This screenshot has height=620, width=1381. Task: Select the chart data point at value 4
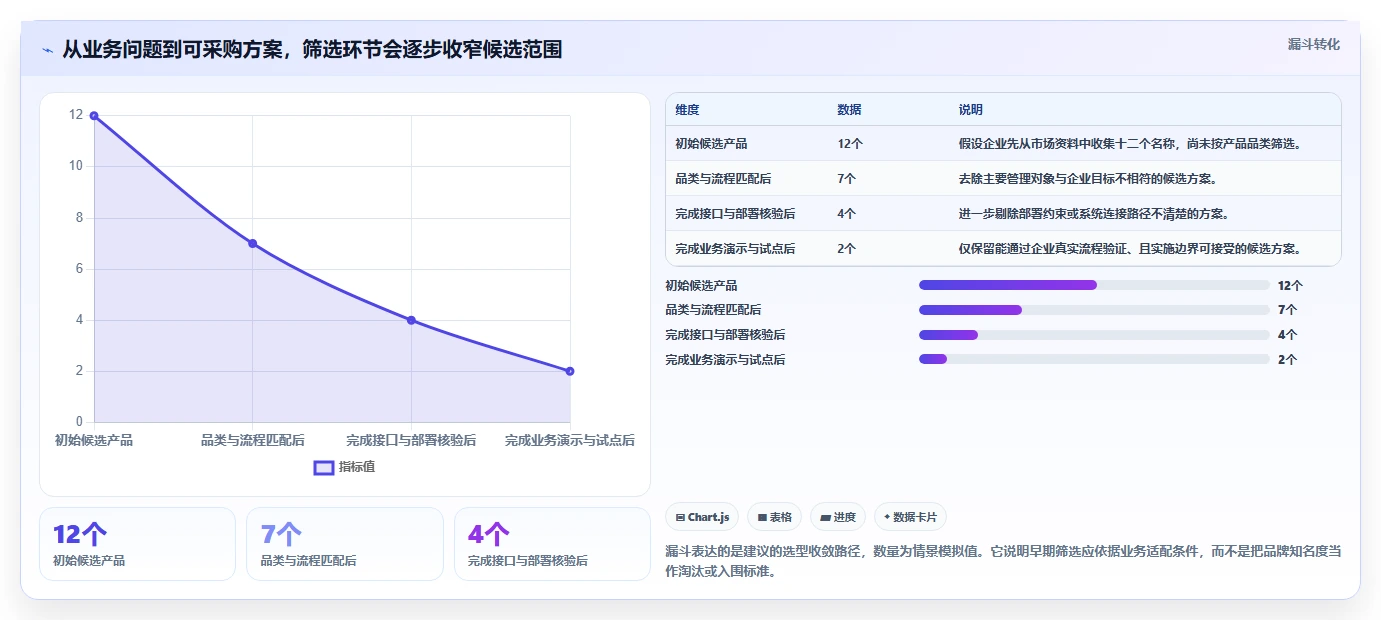411,320
